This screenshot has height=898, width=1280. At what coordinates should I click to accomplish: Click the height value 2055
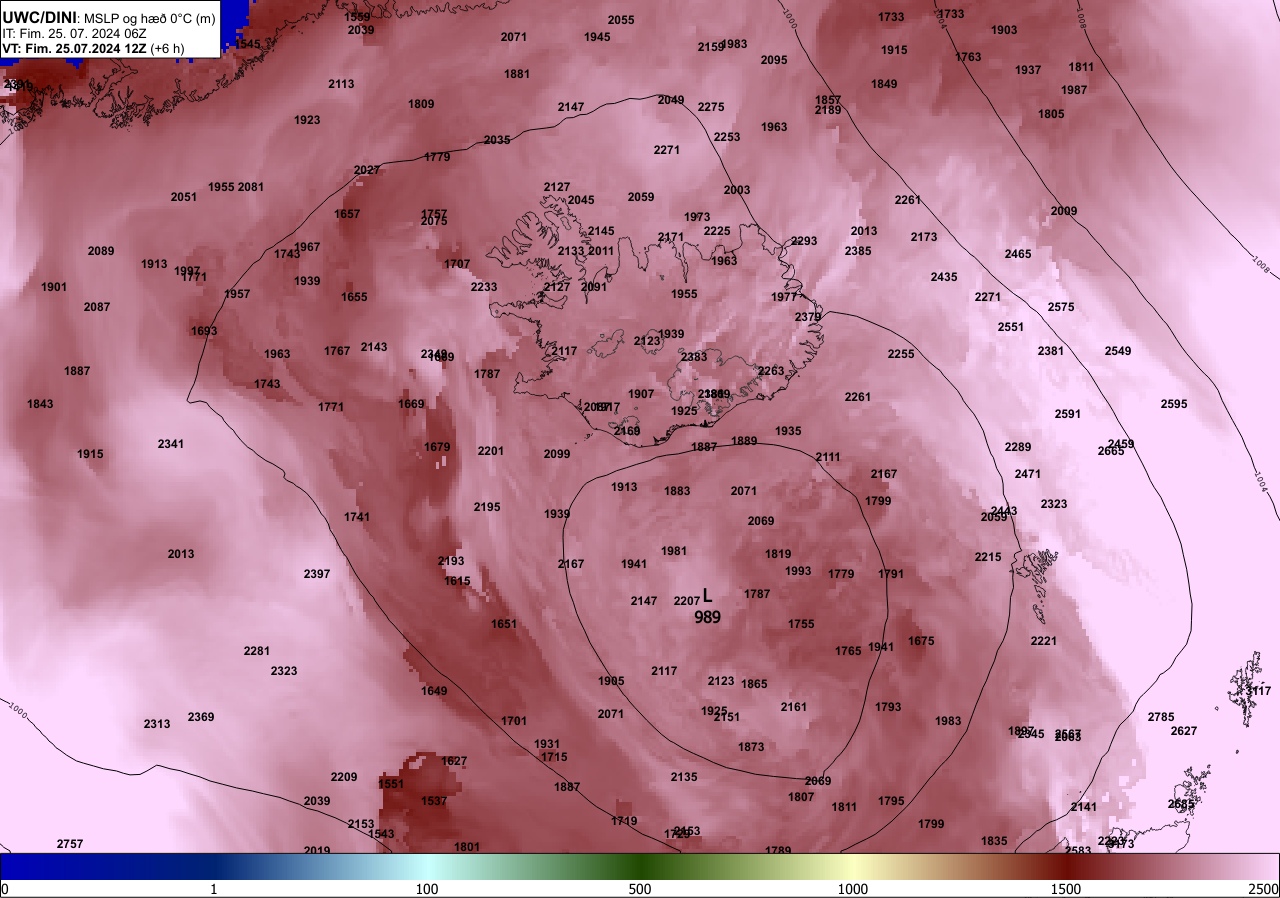point(621,20)
